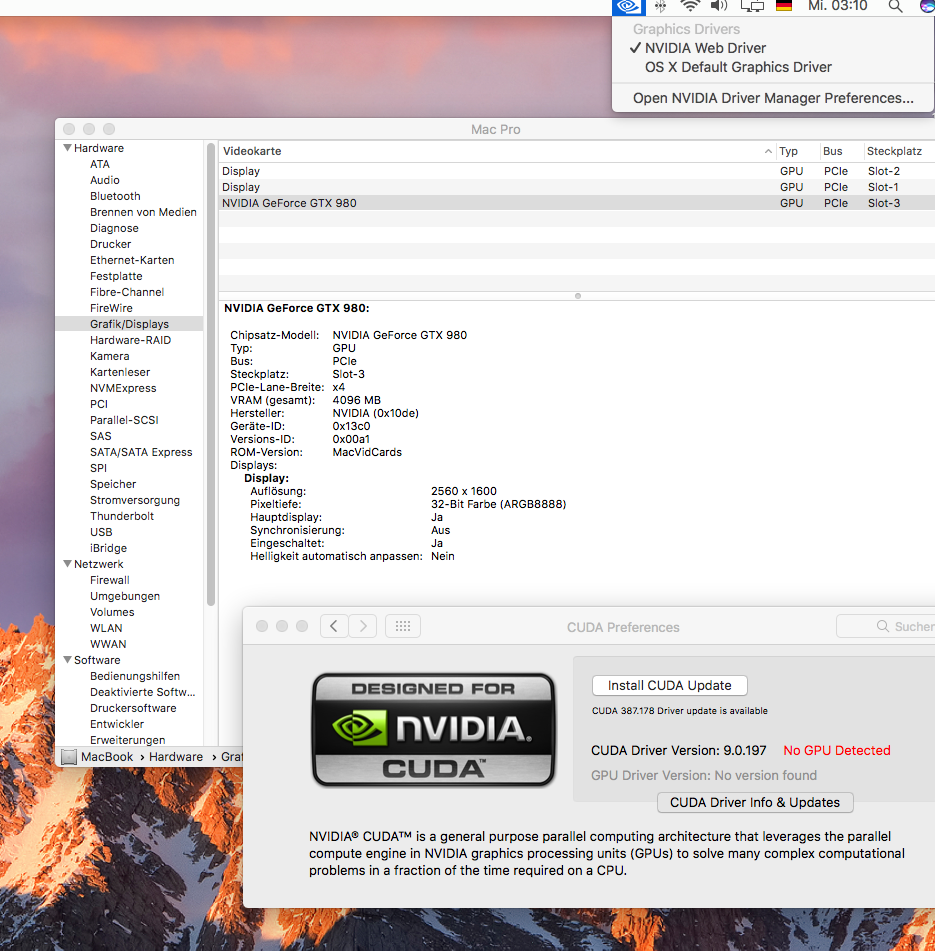Go back in CUDA Preferences
The width and height of the screenshot is (935, 951).
tap(334, 626)
